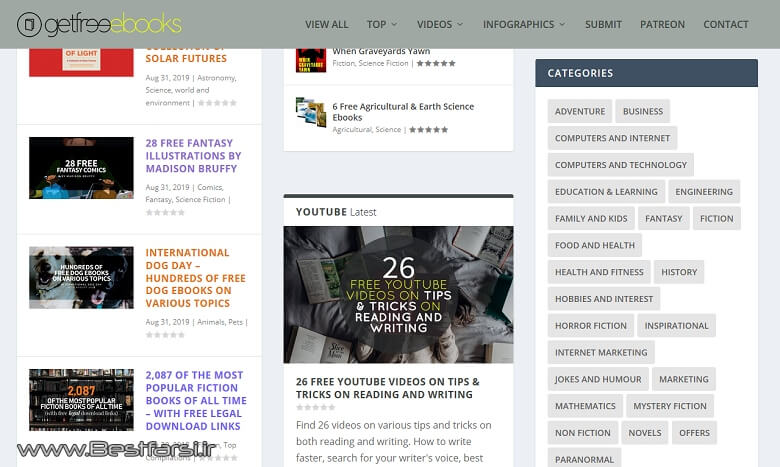Click the Science Fiction tag under When Graveyards Yawn
Image resolution: width=780 pixels, height=467 pixels.
384,63
